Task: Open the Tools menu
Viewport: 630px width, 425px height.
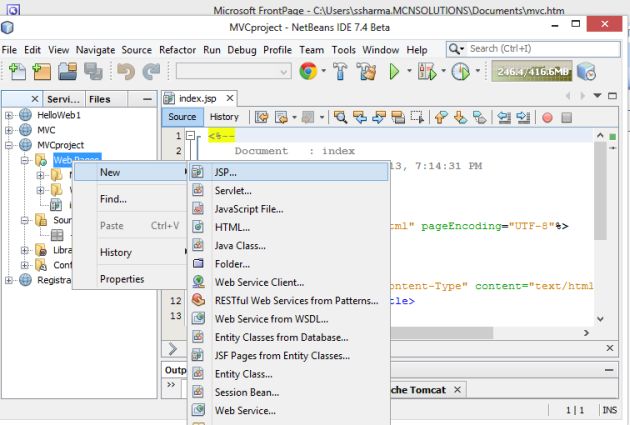Action: [344, 50]
